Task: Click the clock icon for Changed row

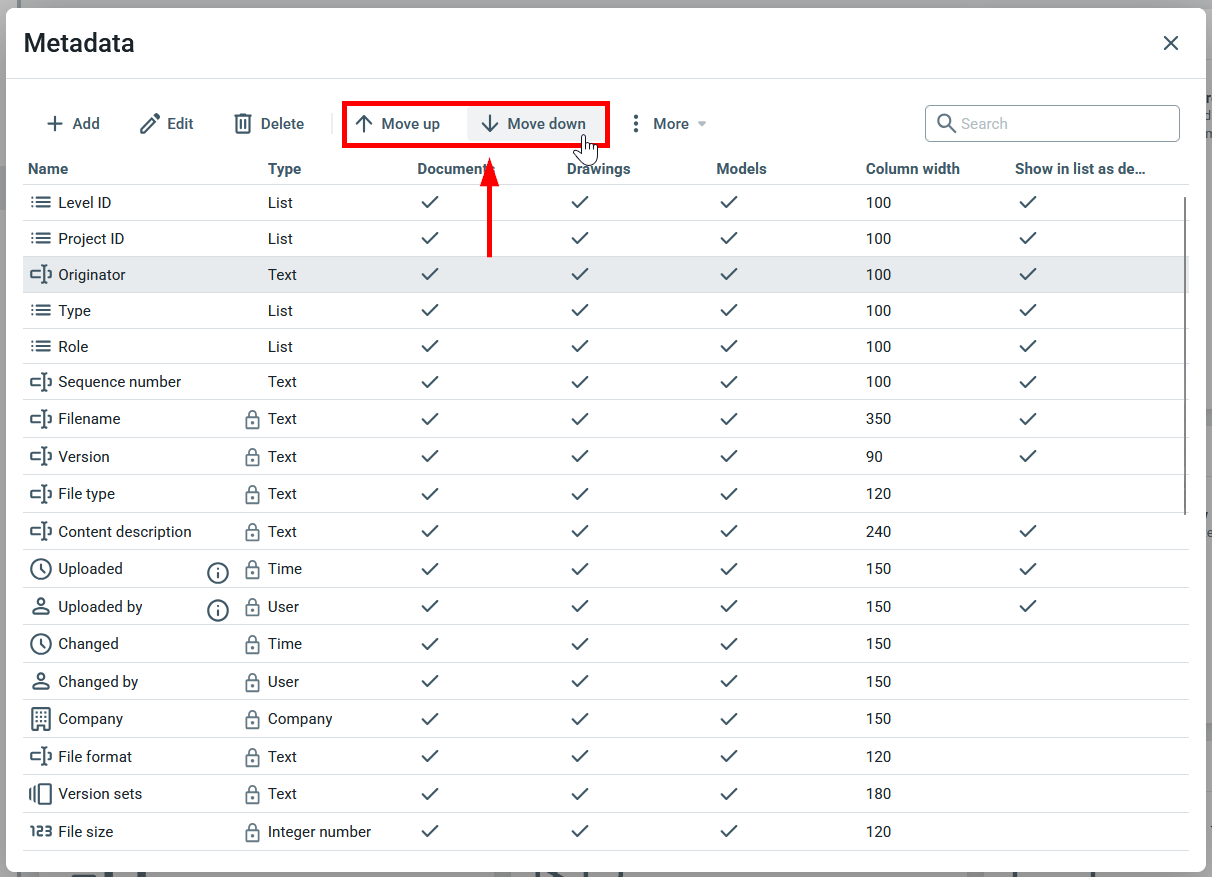Action: (41, 644)
